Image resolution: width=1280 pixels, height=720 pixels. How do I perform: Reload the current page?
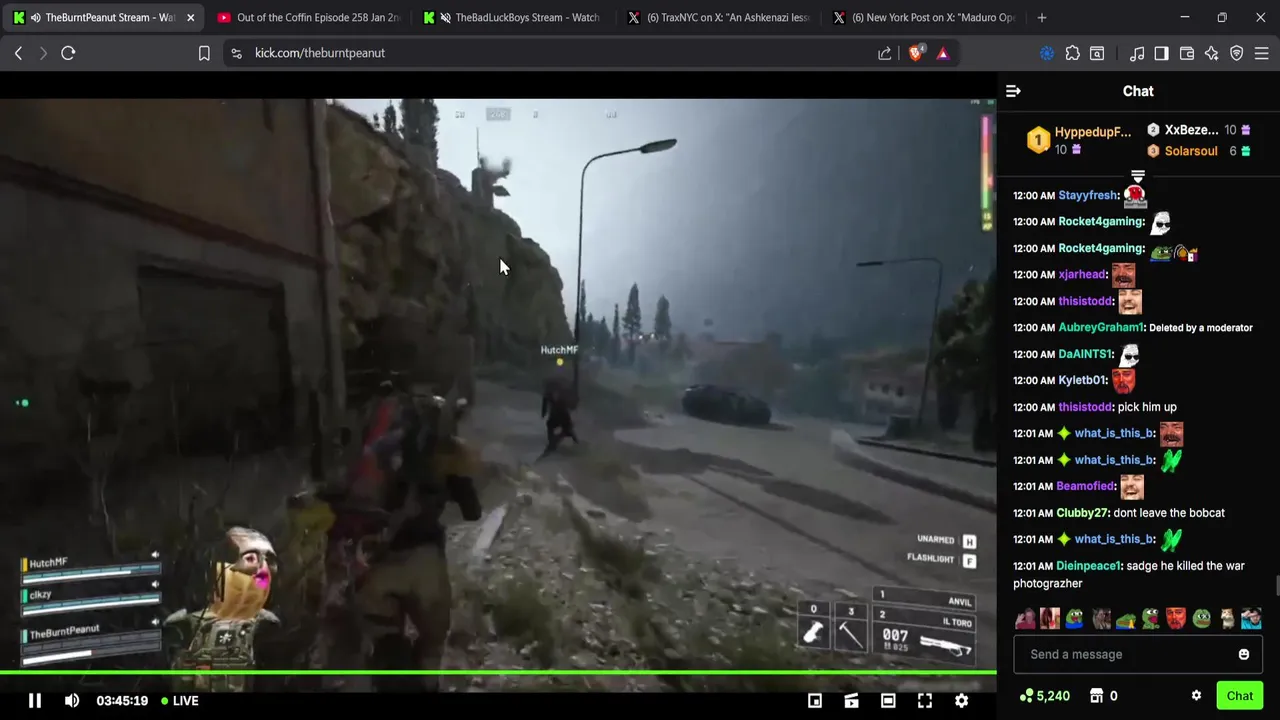tap(68, 53)
